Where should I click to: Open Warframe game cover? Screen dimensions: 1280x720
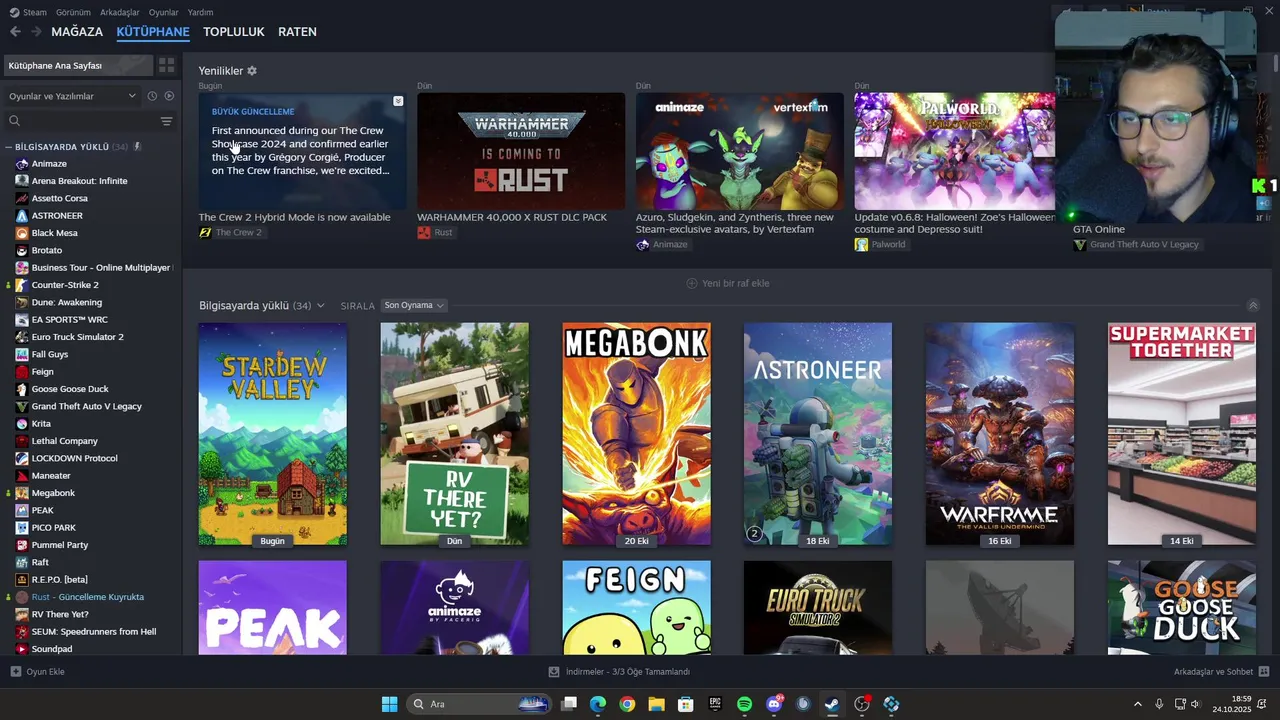pos(1000,434)
